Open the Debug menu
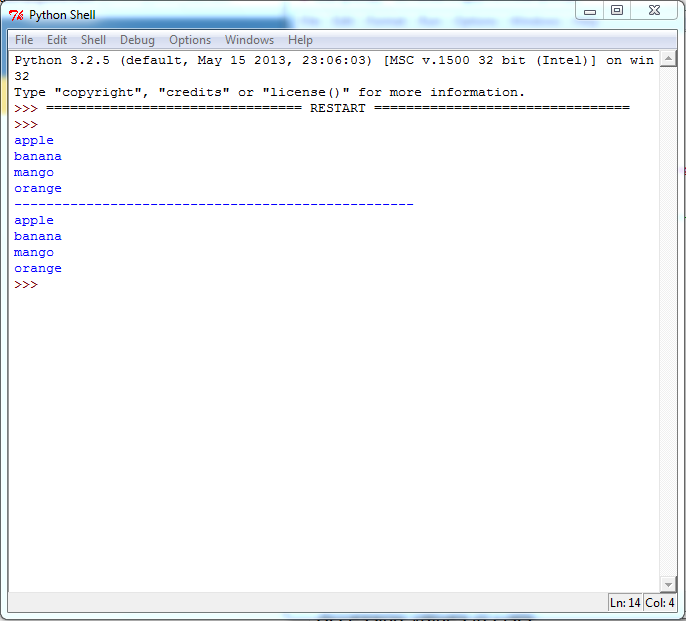686x621 pixels. (137, 40)
